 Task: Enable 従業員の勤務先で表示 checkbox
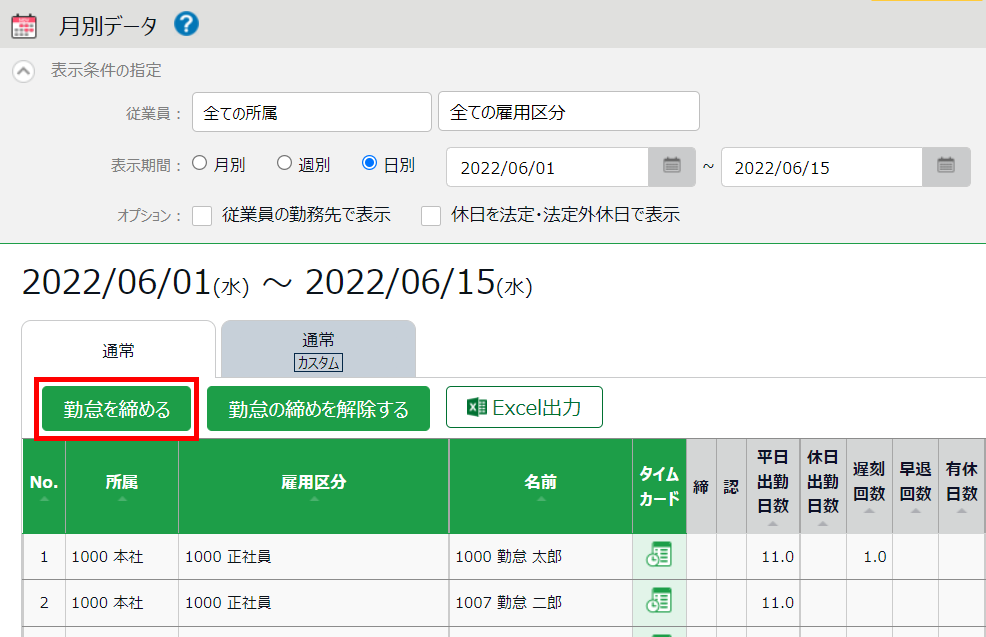[202, 215]
